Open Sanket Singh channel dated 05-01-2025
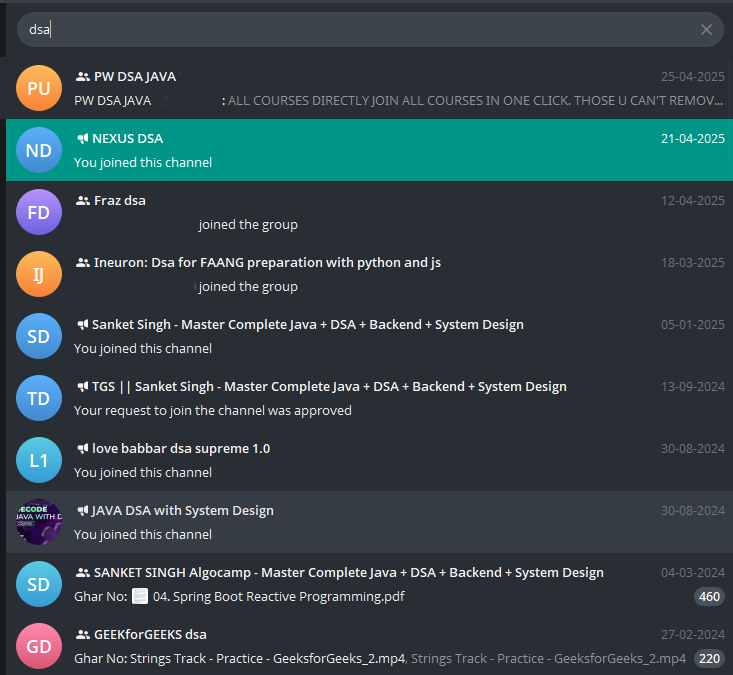The image size is (733, 675). (x=307, y=325)
